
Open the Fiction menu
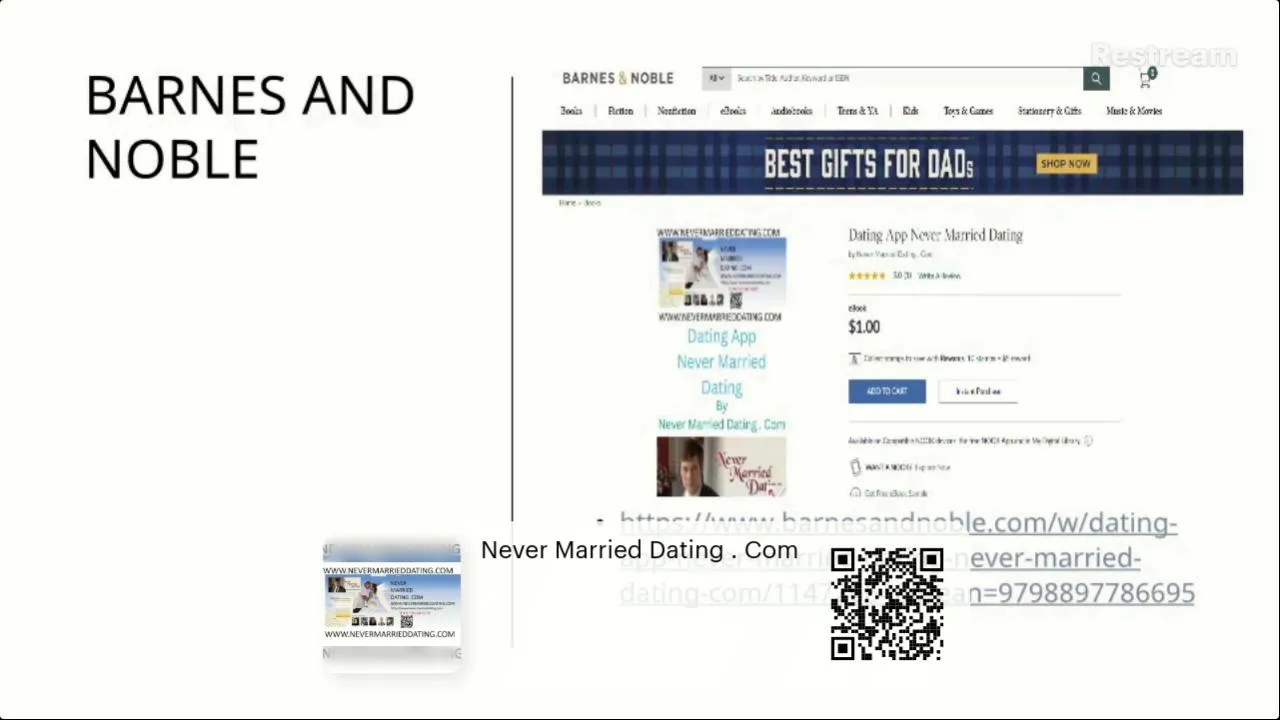pyautogui.click(x=620, y=111)
